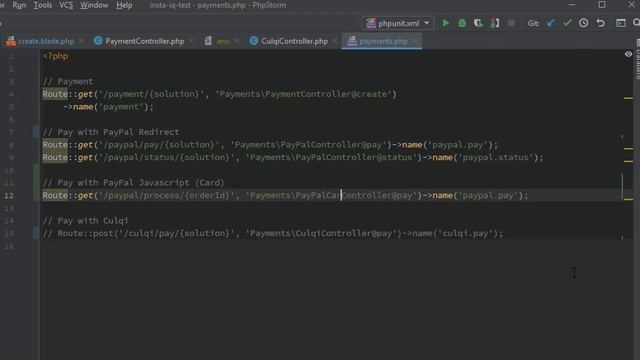Click the PaymentController.php class icon
The height and width of the screenshot is (360, 640).
[98, 41]
